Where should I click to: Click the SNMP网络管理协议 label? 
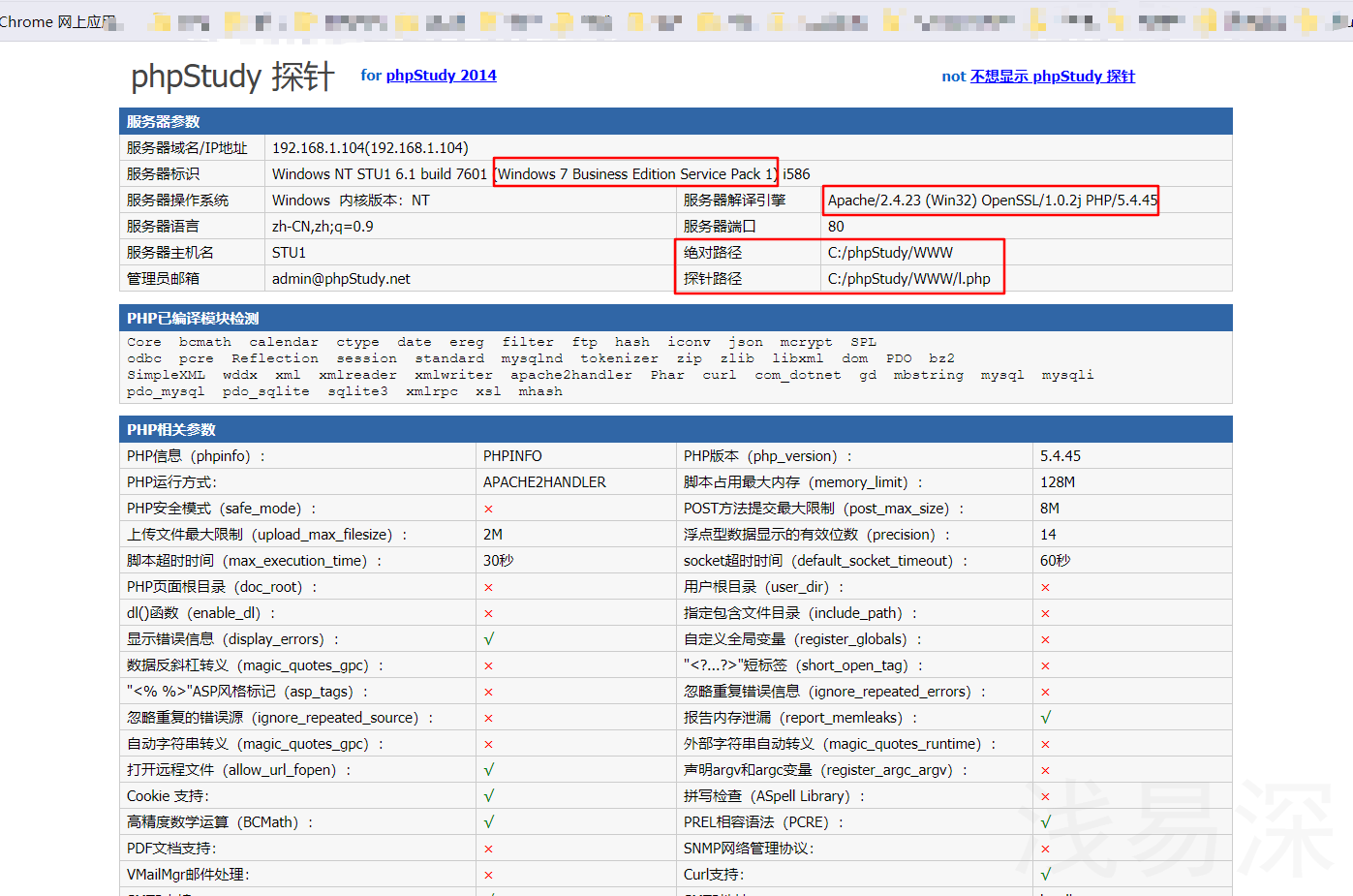pos(750,849)
